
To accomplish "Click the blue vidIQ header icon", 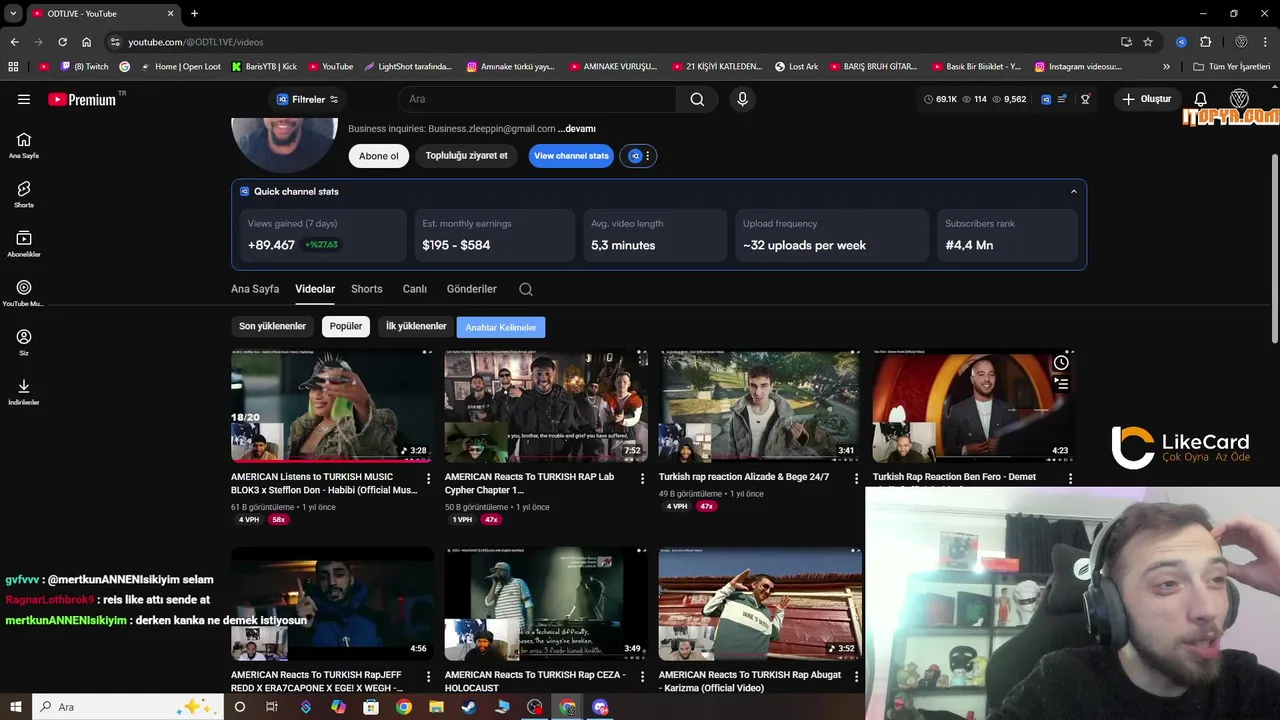I will click(1046, 99).
